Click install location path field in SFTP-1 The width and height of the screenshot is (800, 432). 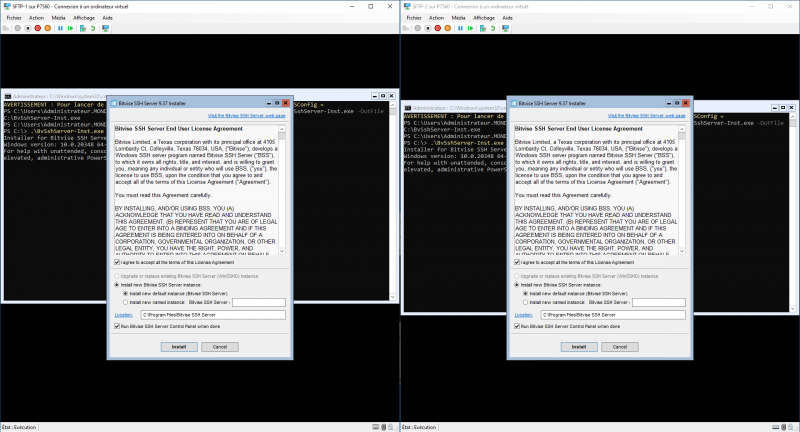[213, 315]
